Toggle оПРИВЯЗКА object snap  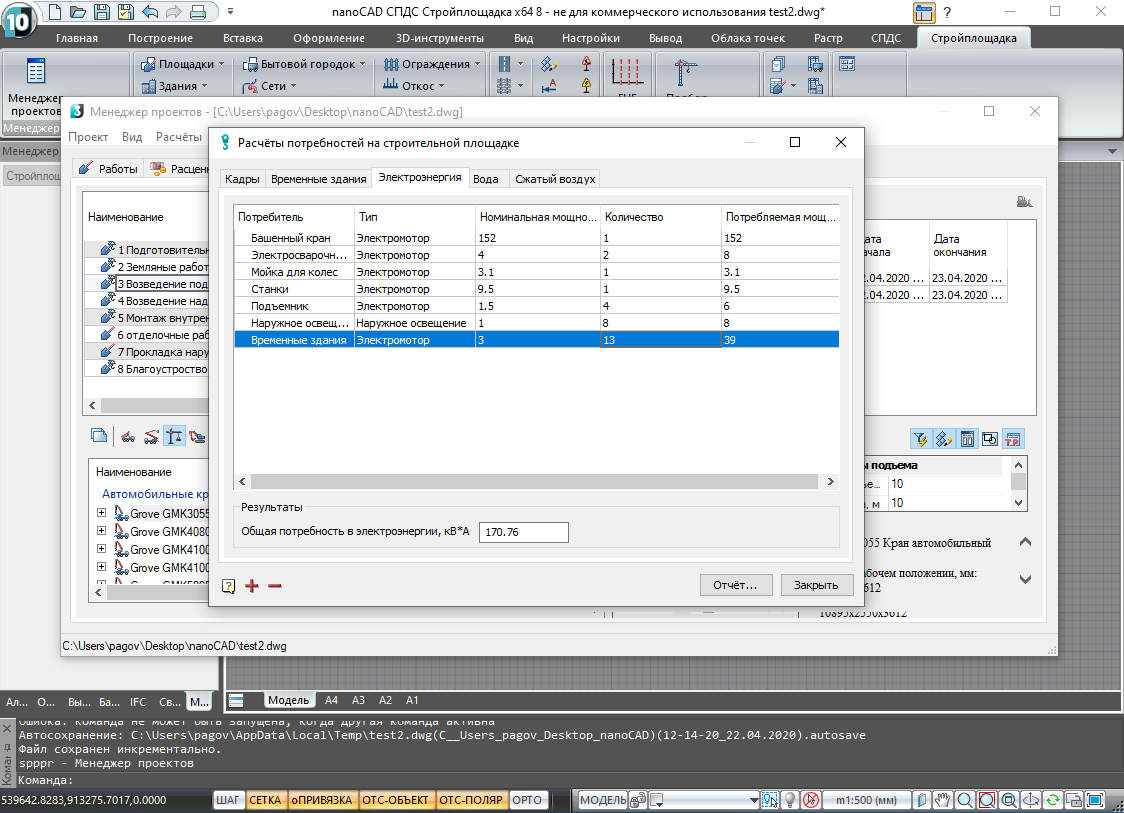[x=322, y=800]
